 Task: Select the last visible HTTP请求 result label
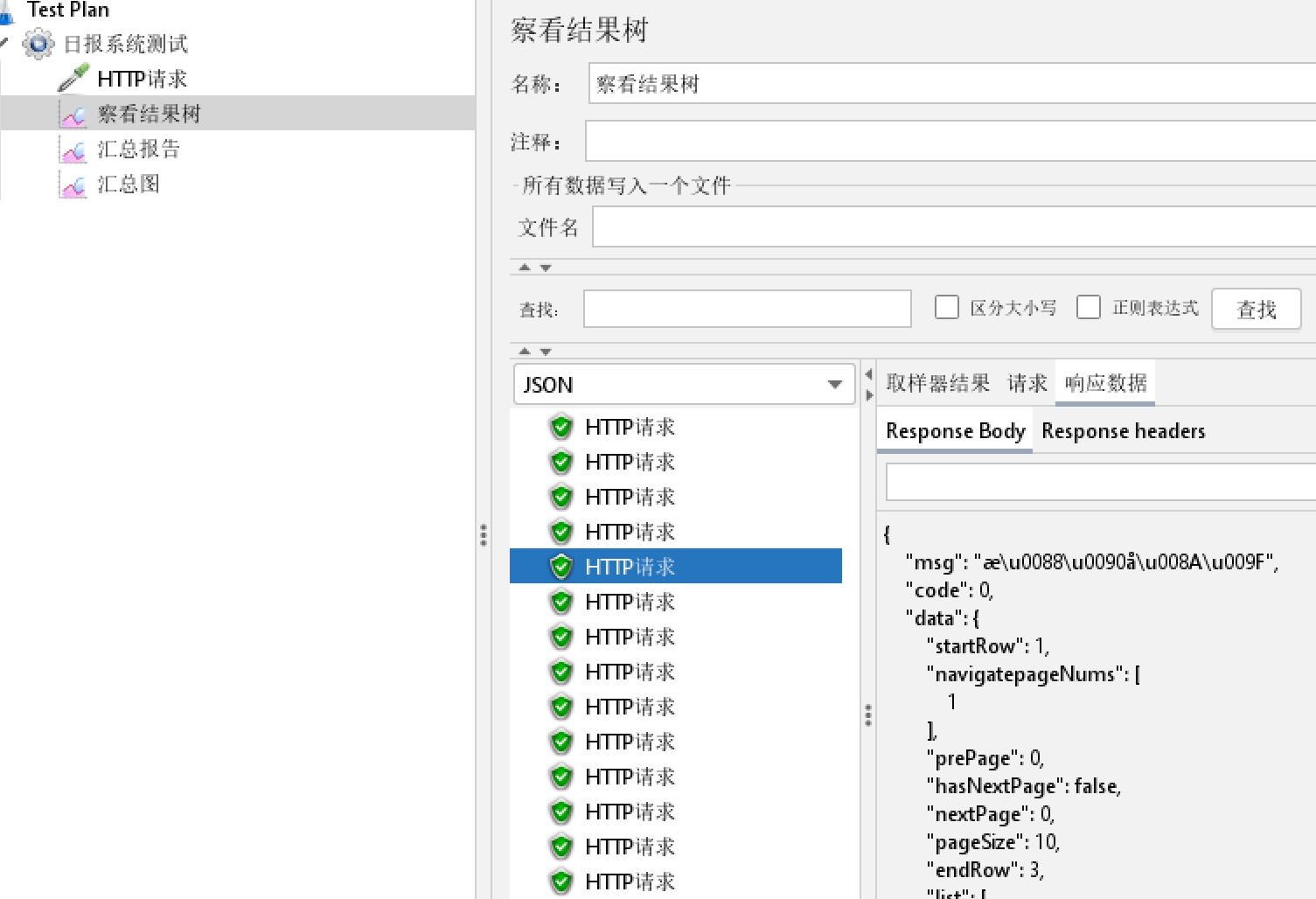pos(630,882)
